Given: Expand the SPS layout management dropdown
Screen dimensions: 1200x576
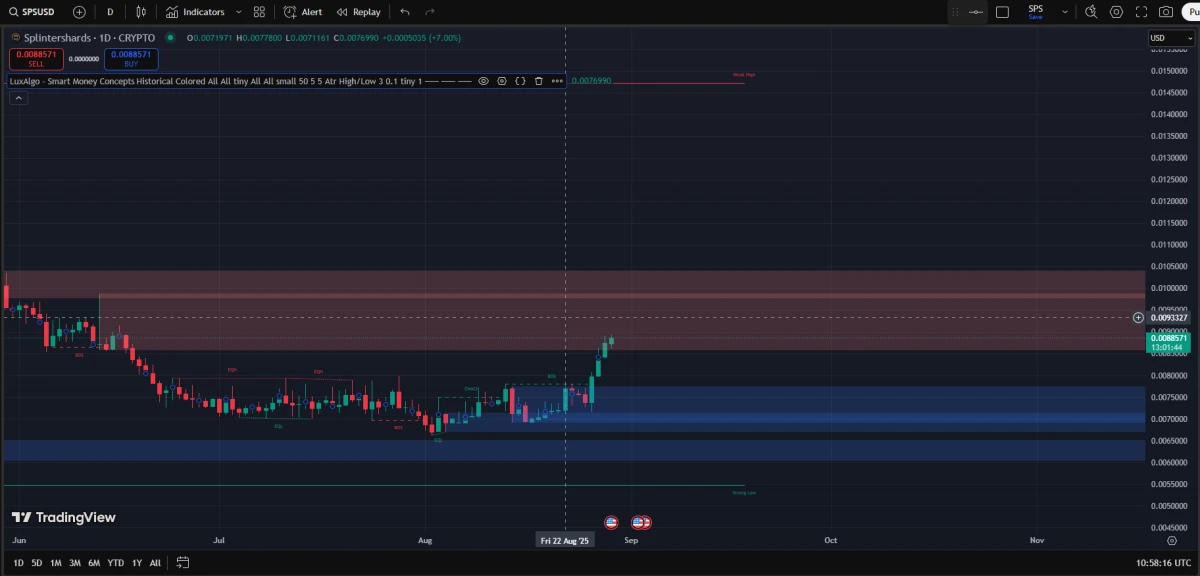Looking at the screenshot, I should point(1065,12).
